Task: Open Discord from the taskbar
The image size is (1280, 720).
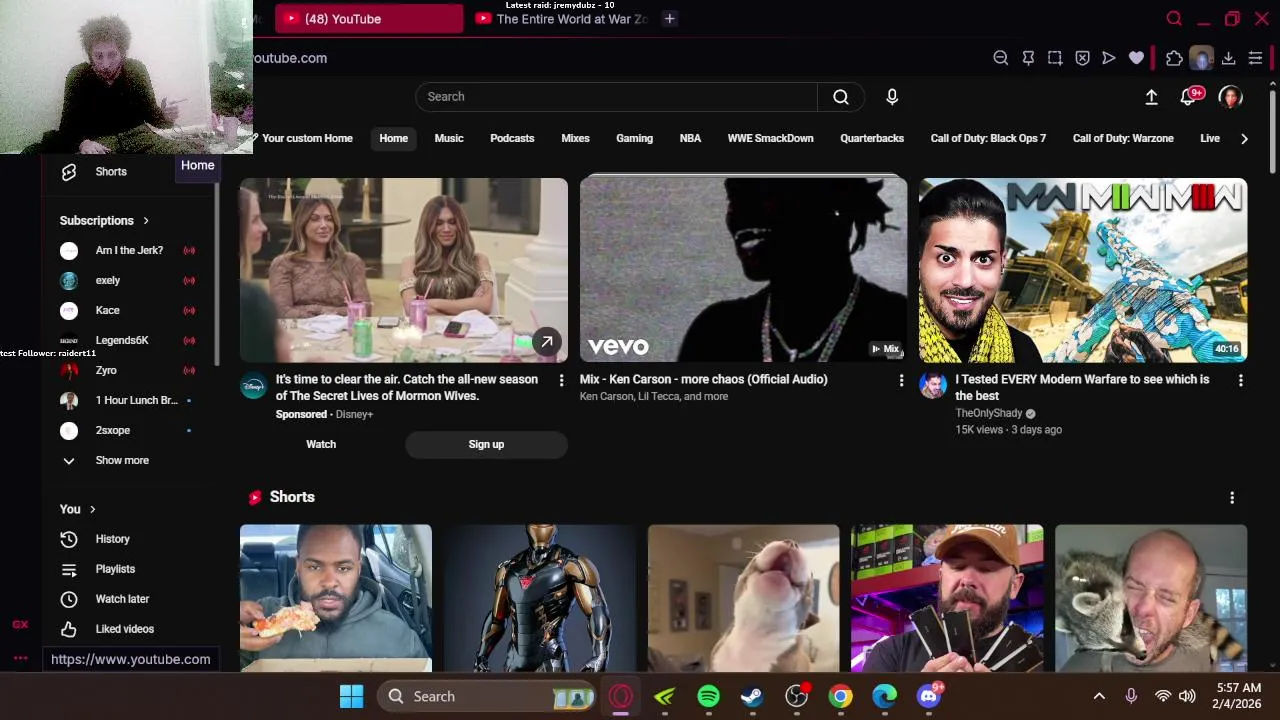Action: tap(929, 696)
